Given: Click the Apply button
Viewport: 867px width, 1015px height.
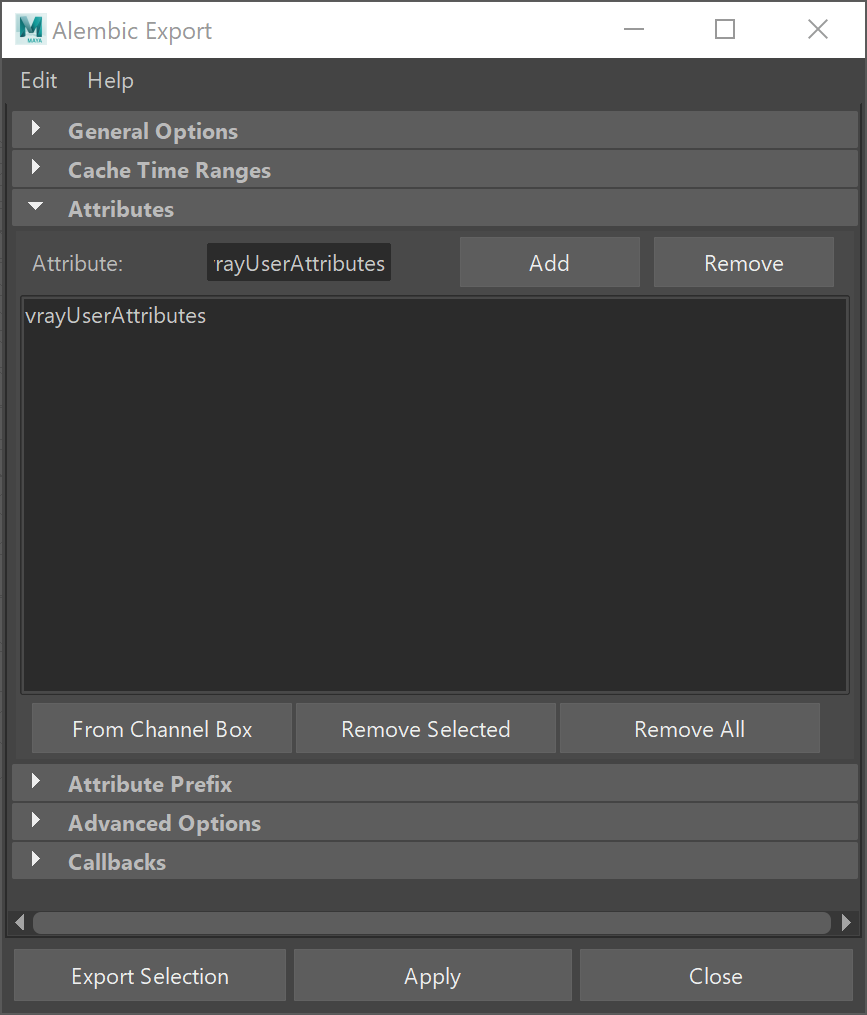Looking at the screenshot, I should click(433, 976).
